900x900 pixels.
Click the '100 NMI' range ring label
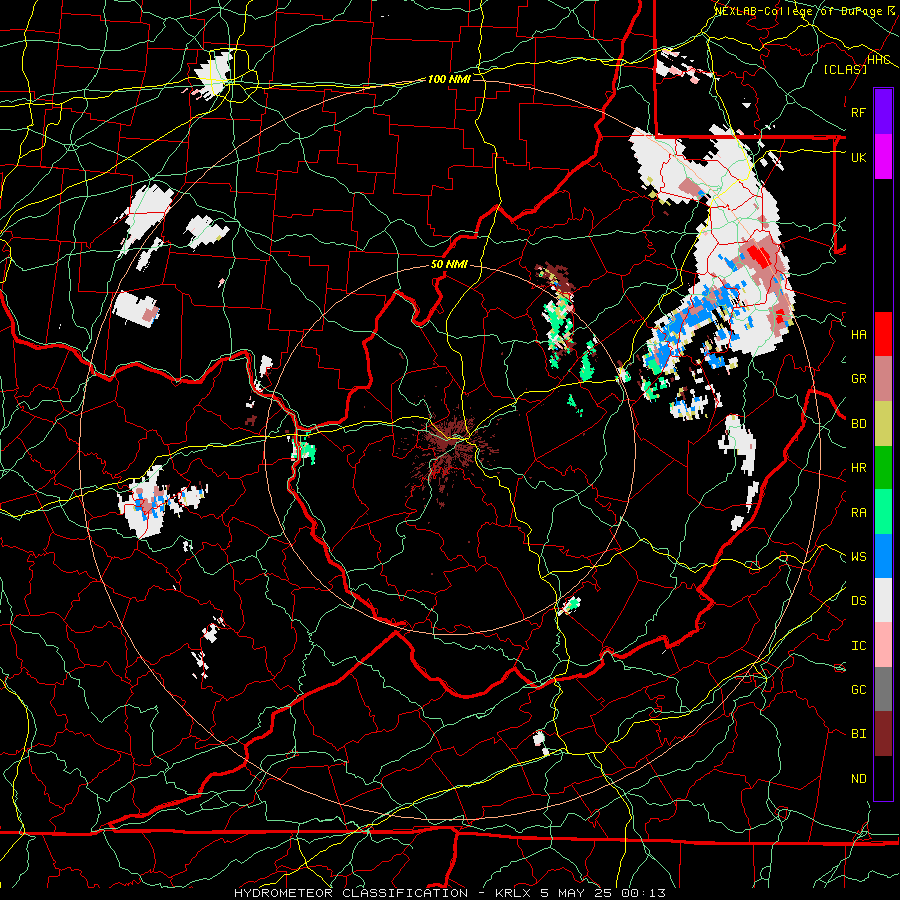point(449,79)
